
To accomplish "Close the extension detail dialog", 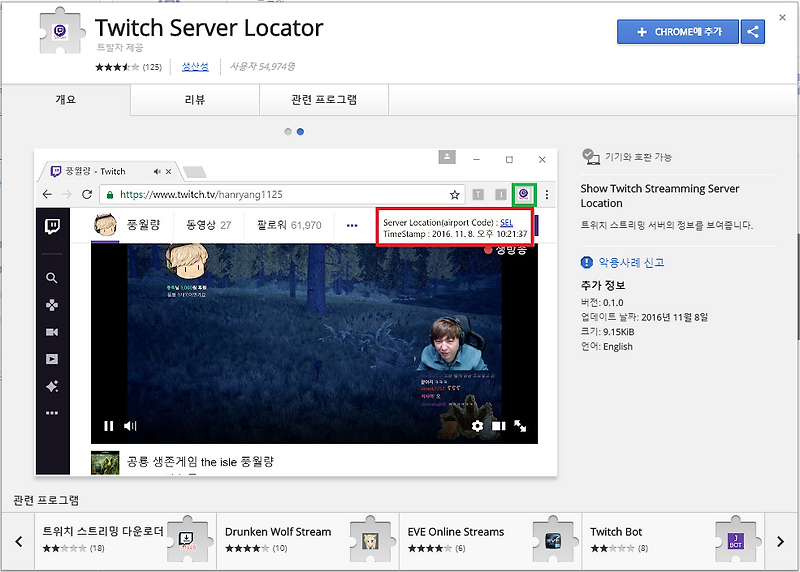I will [782, 17].
